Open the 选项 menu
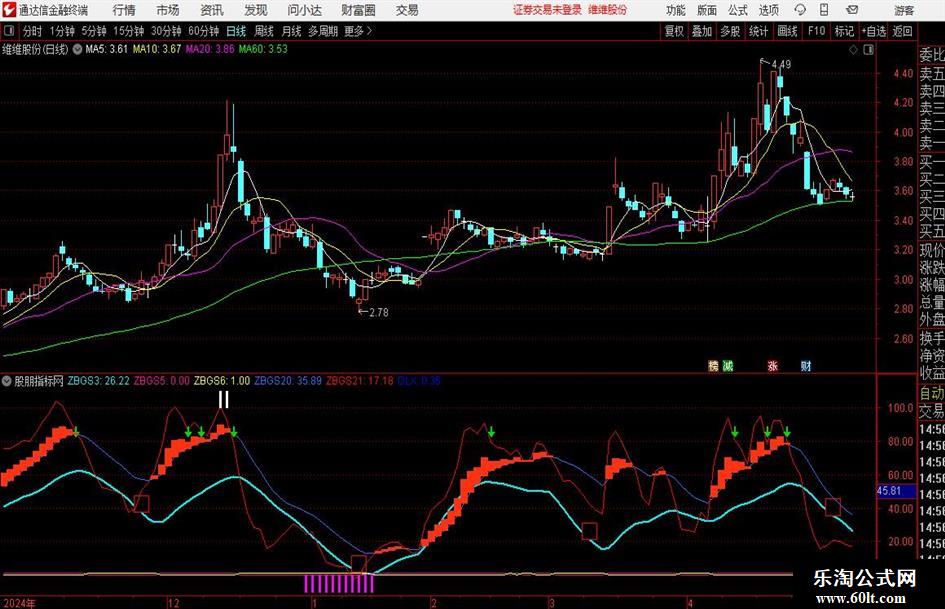Viewport: 945px width, 609px height. pos(768,10)
